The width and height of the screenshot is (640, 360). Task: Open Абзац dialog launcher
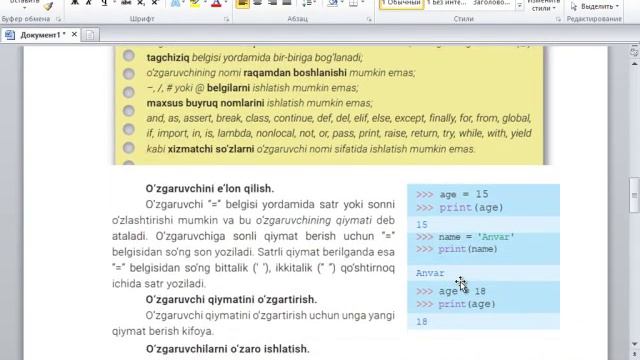click(x=369, y=19)
